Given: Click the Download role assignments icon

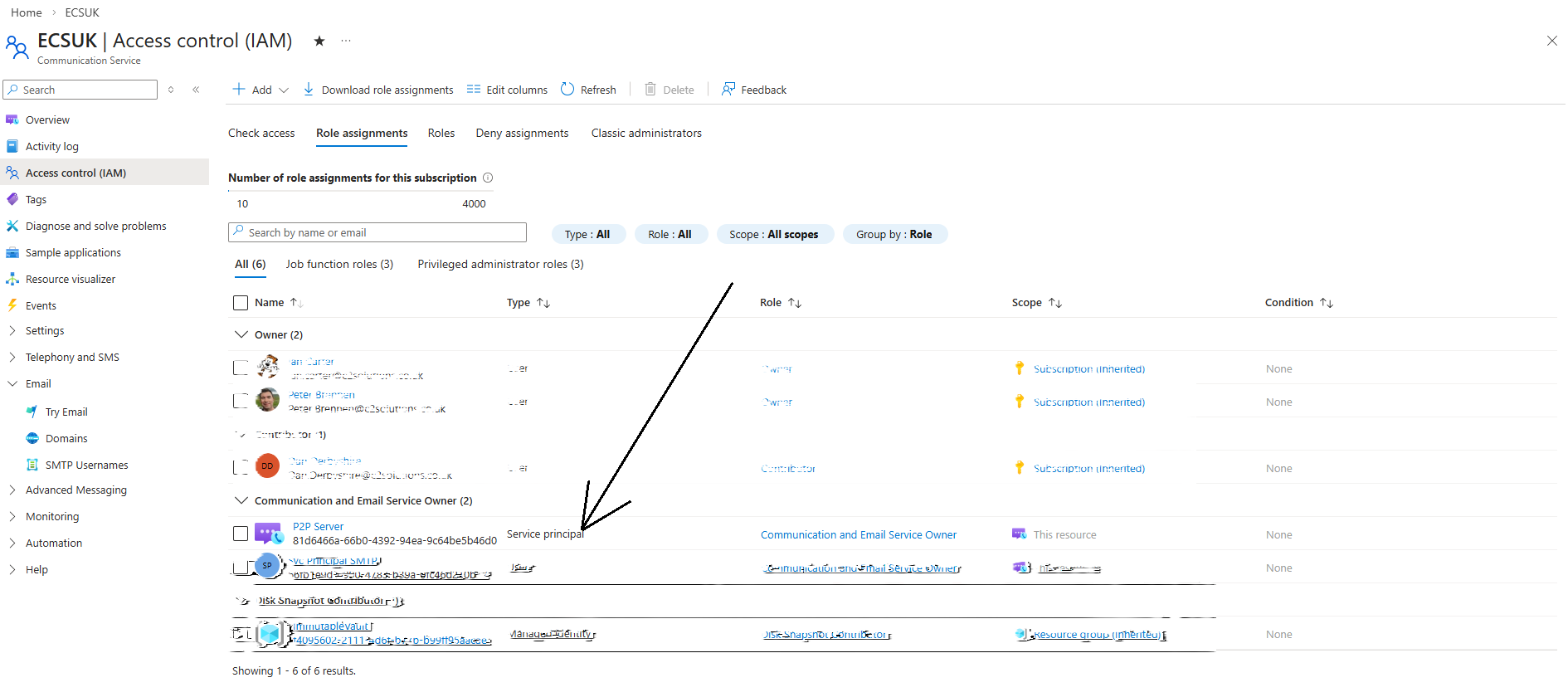Looking at the screenshot, I should pyautogui.click(x=309, y=89).
